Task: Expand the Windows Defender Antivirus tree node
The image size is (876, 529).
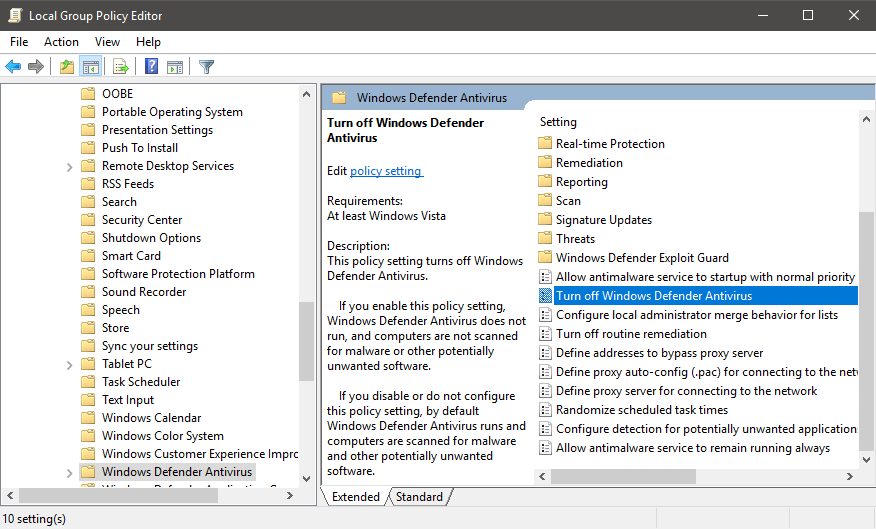Action: click(x=69, y=473)
